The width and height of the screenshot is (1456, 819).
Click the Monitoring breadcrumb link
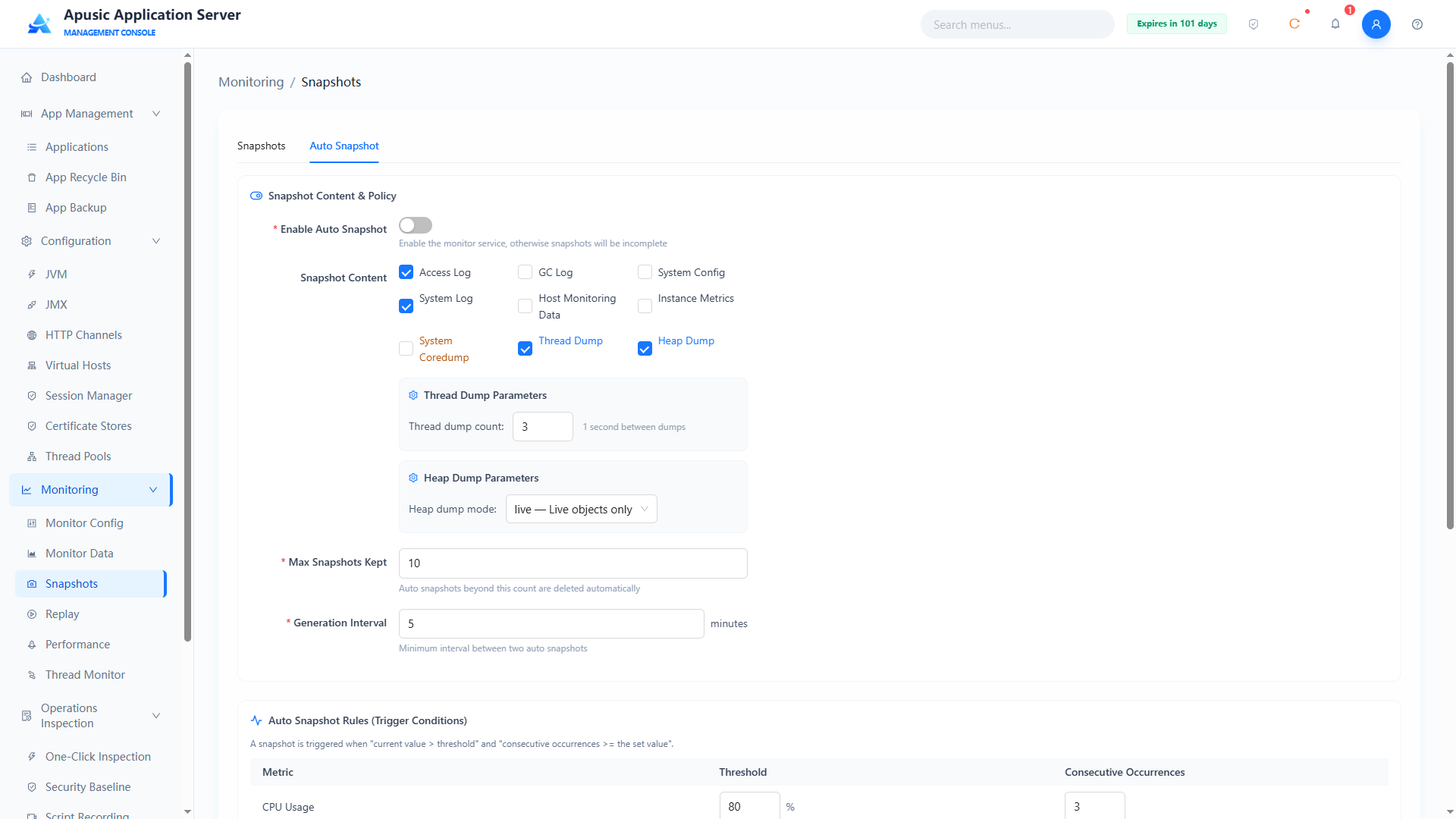click(251, 82)
